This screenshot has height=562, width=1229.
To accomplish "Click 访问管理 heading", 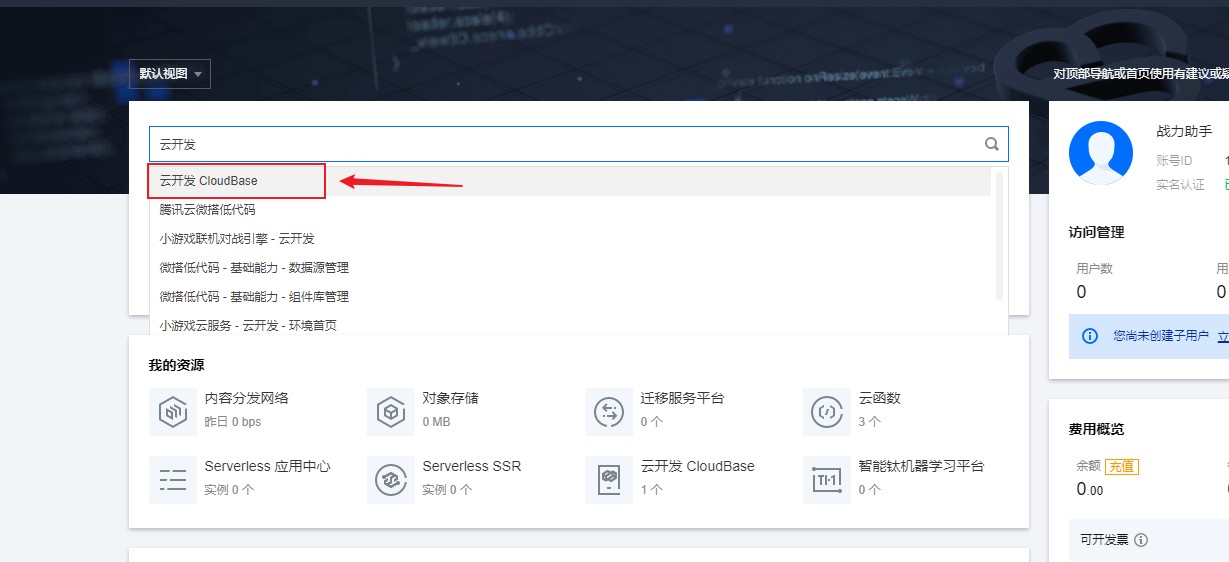I will coord(1096,232).
